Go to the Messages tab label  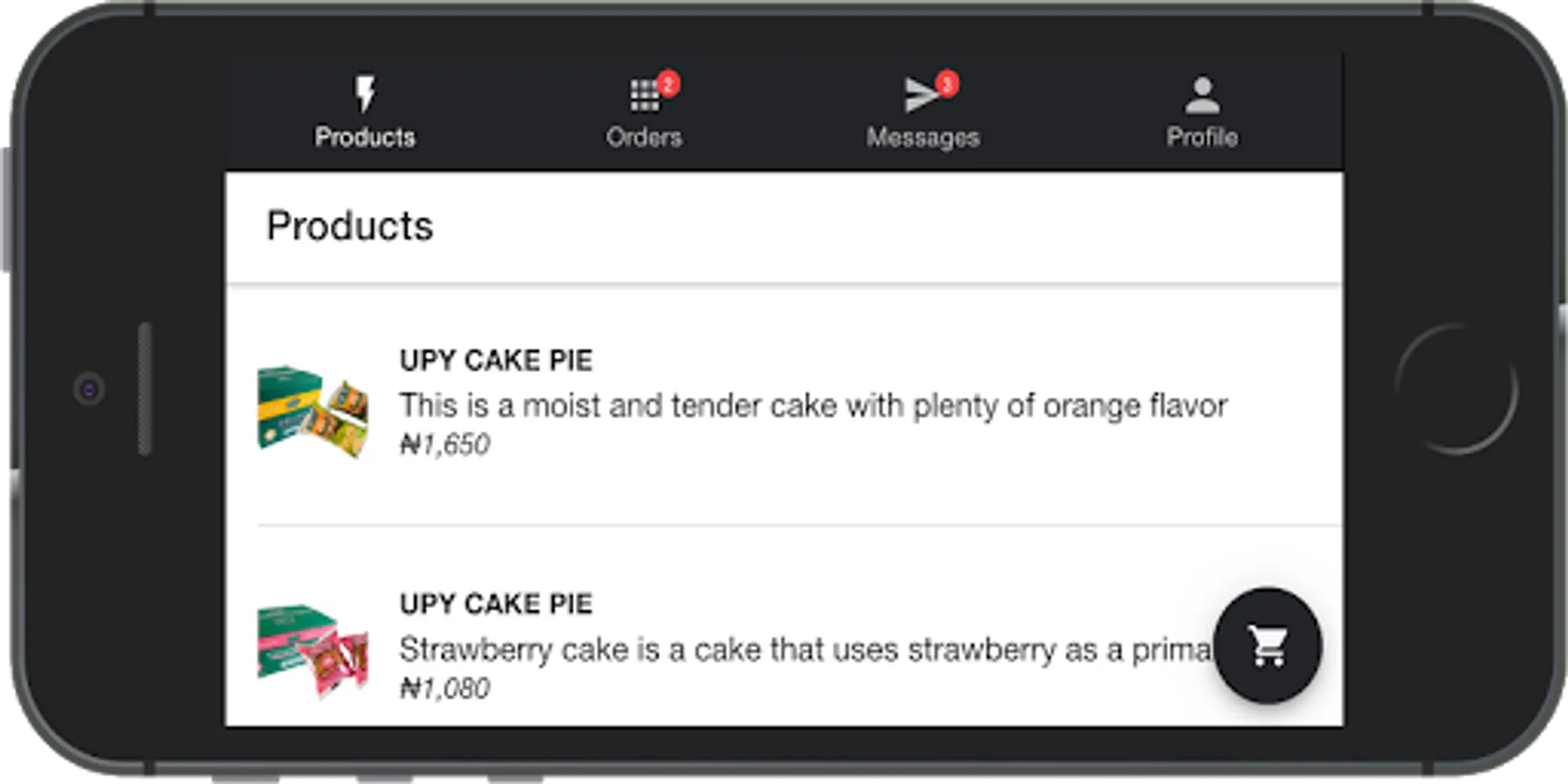click(923, 138)
